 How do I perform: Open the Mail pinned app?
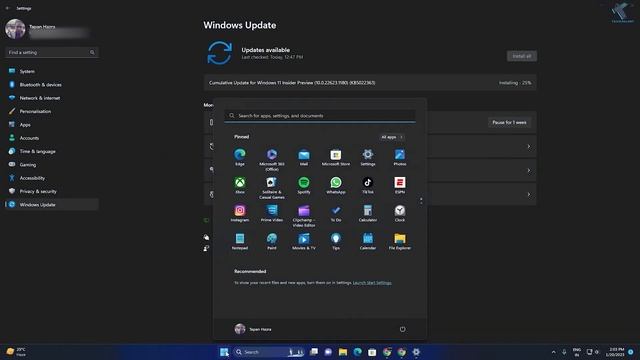(304, 157)
